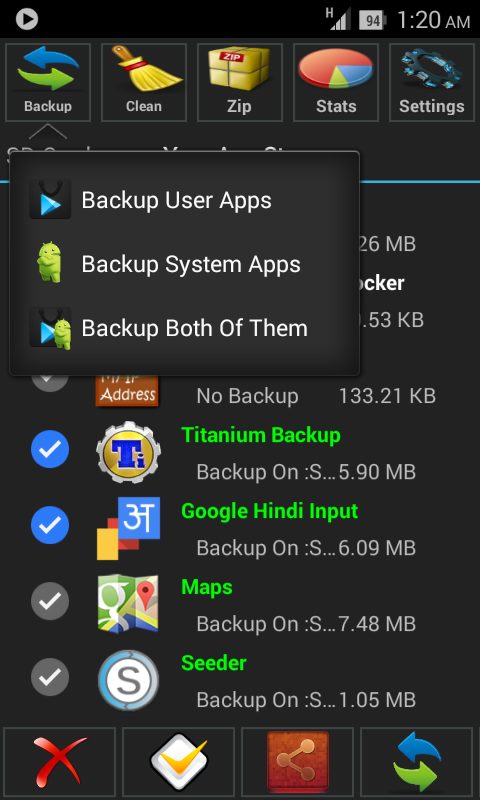480x800 pixels.
Task: Open the play icon notification in status bar
Action: (27, 19)
